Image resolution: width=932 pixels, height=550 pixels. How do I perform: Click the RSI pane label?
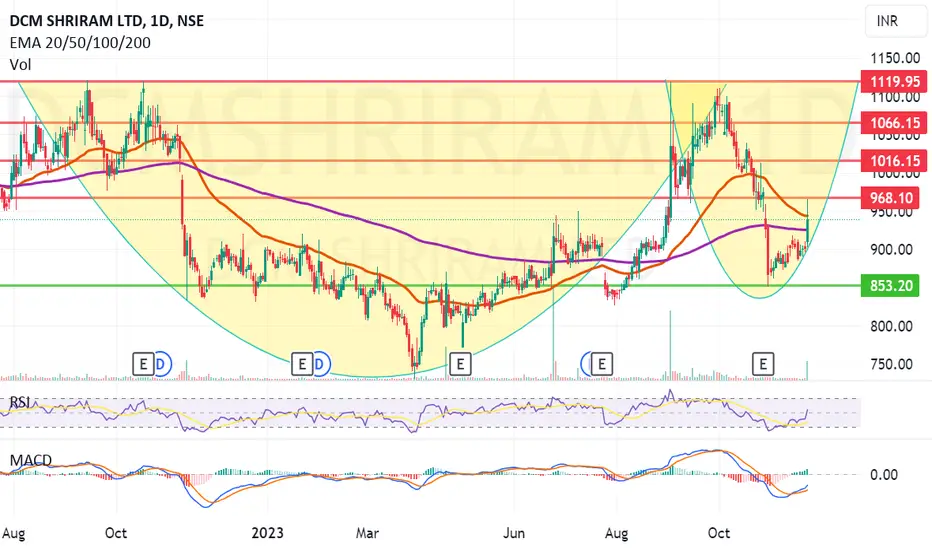20,403
